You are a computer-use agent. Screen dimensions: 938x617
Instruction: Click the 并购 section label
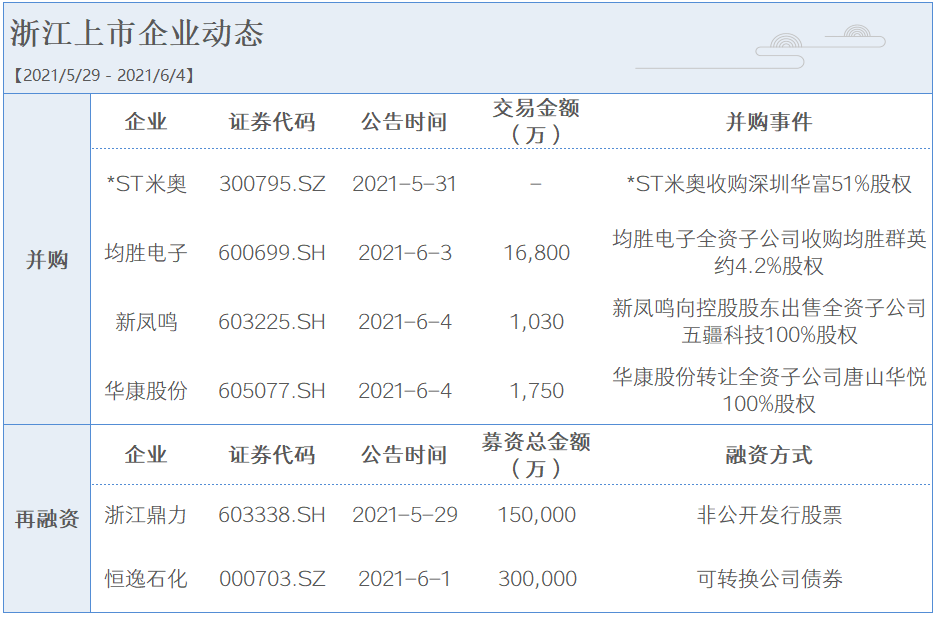pos(46,260)
